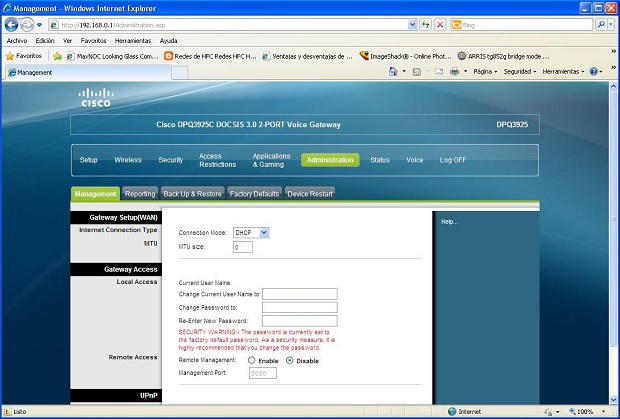
Task: Click the MTU size field
Action: (x=242, y=247)
